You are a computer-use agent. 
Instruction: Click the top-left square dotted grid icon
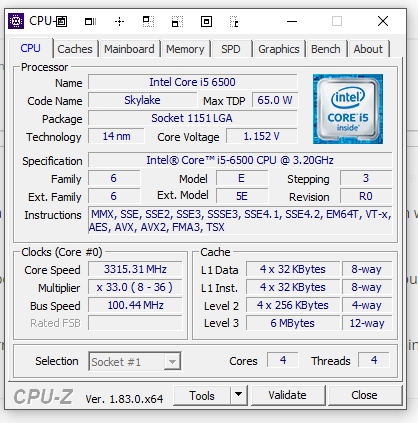tap(148, 22)
